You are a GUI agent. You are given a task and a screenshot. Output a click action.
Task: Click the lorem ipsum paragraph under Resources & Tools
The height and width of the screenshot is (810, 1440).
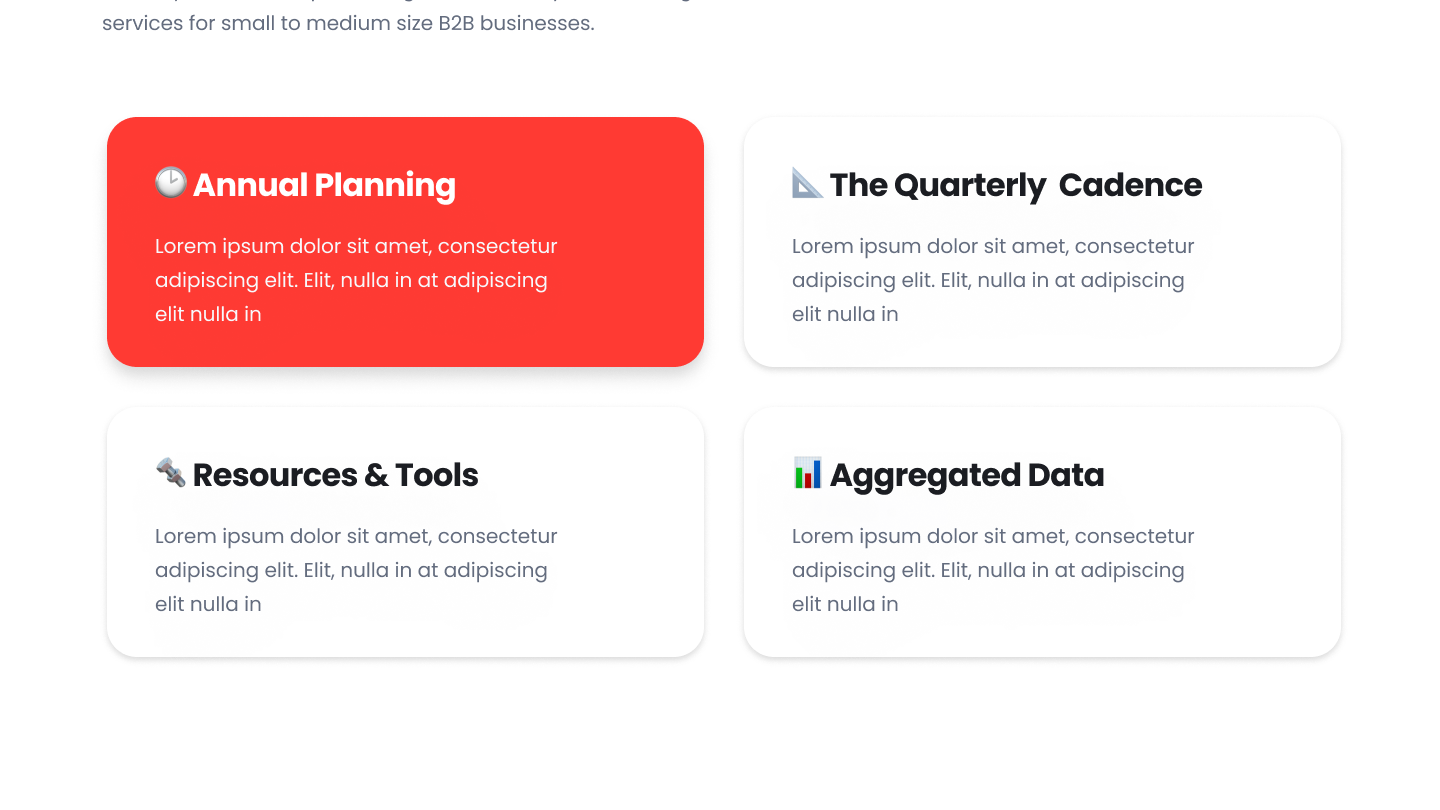[x=356, y=570]
